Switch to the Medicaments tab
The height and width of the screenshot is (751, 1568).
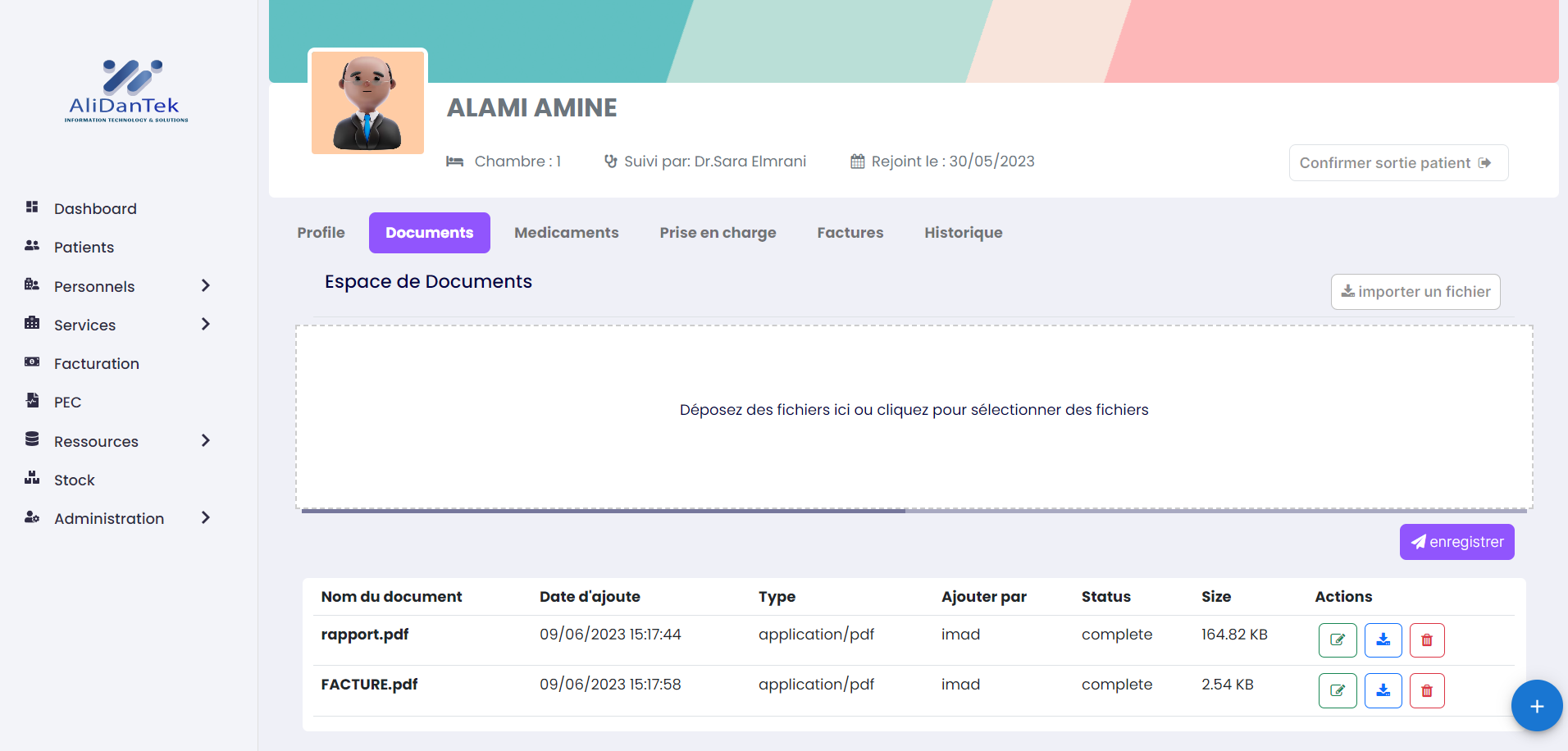tap(566, 233)
